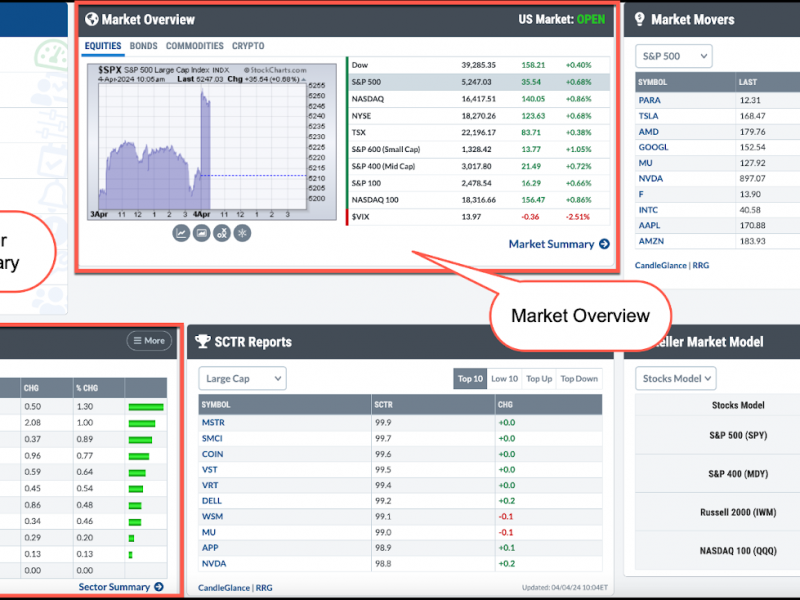Open the AMD symbol link

pos(648,132)
